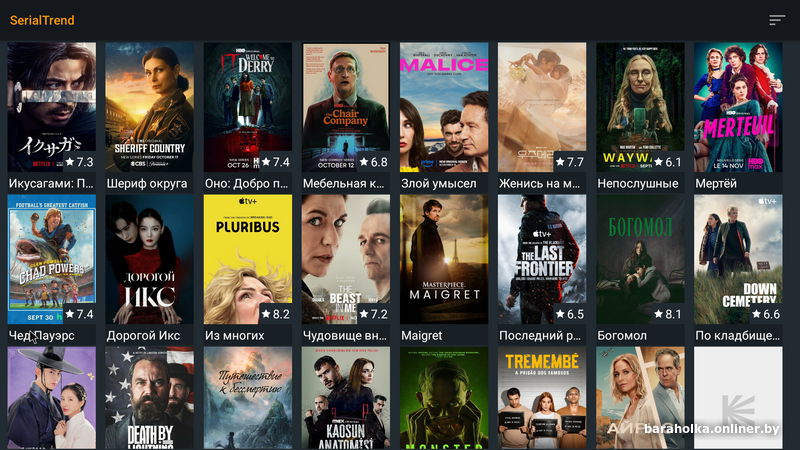Open The Beast in Me poster

[346, 259]
